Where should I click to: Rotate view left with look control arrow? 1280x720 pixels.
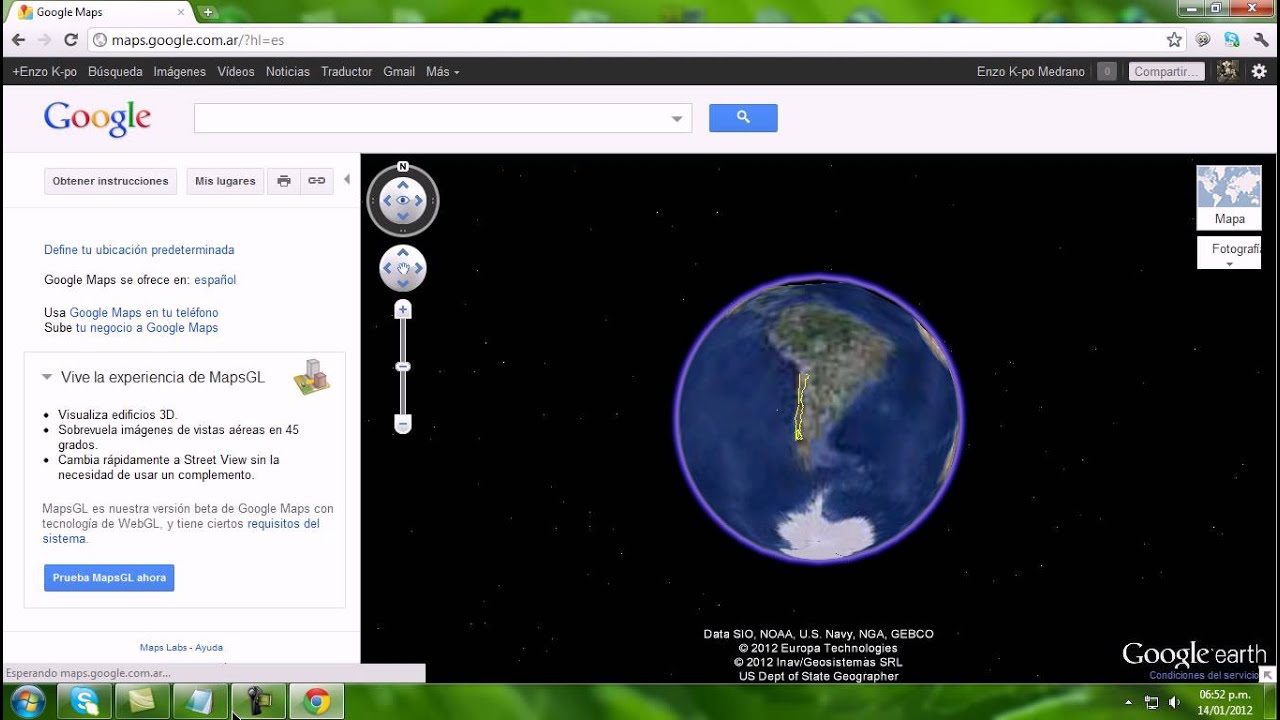coord(385,201)
